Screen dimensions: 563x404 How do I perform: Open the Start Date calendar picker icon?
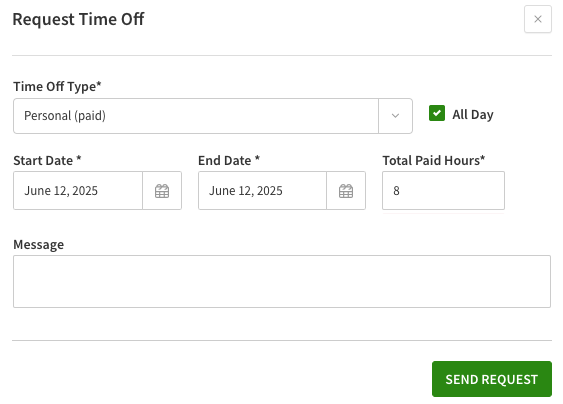(x=162, y=191)
